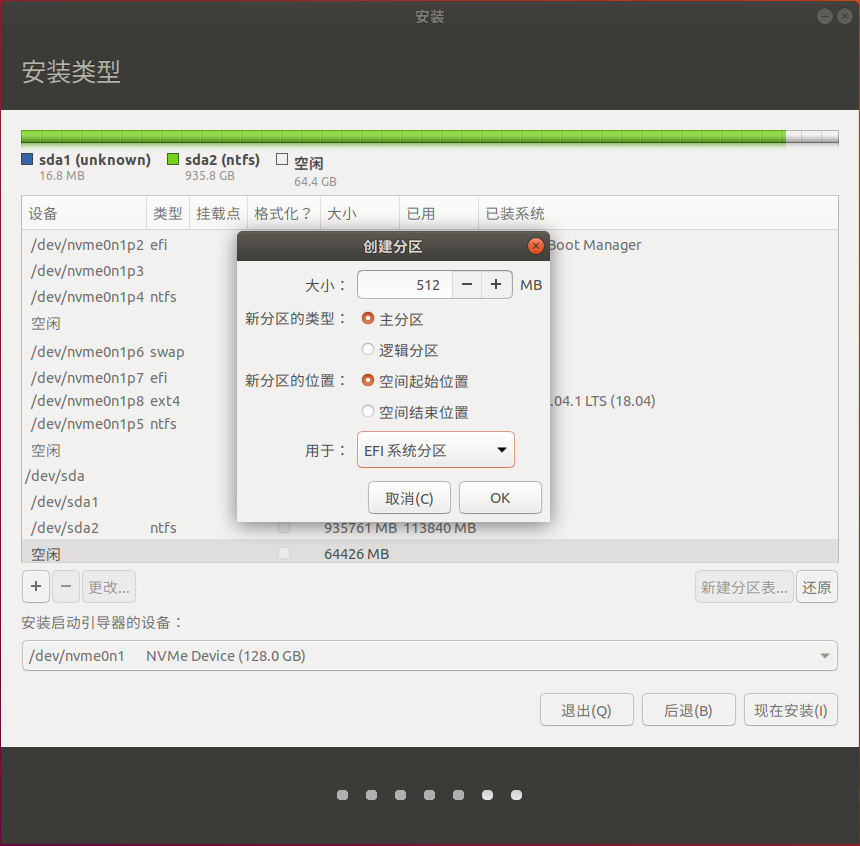The height and width of the screenshot is (846, 860).
Task: Confirm the partition with the OK button
Action: 500,498
